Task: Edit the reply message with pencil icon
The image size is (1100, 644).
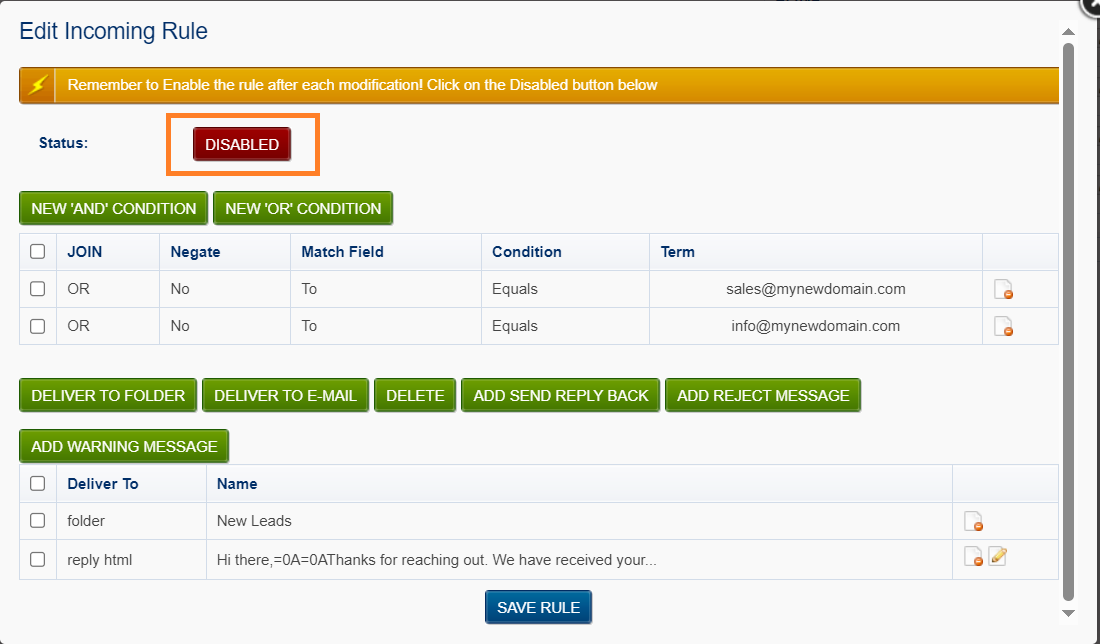Action: click(997, 556)
